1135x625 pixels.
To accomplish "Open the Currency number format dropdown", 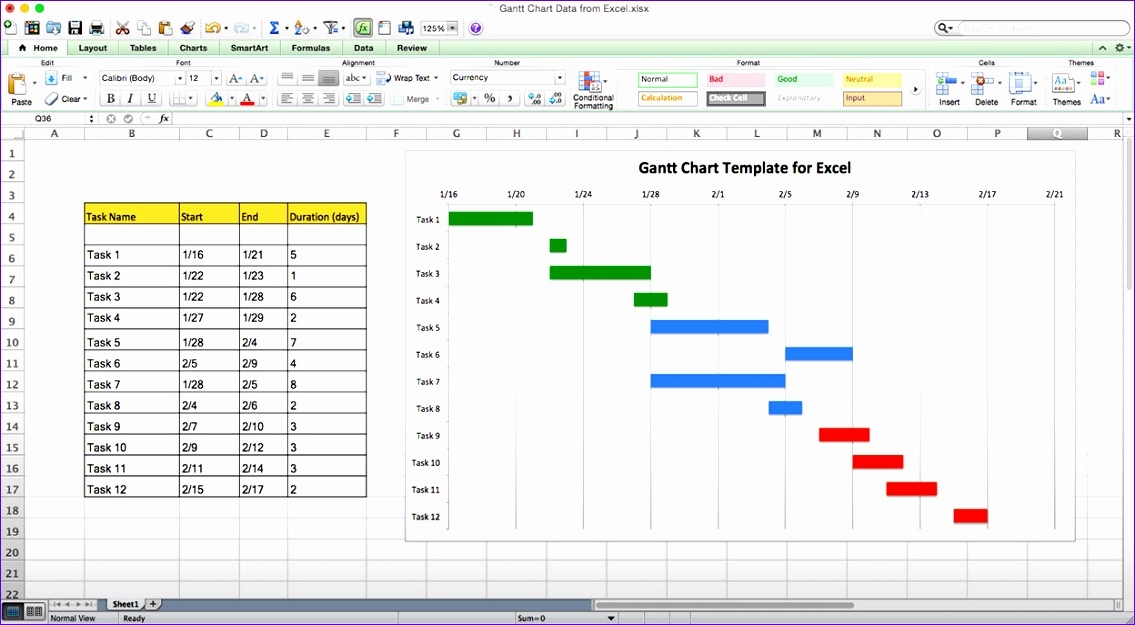I will pyautogui.click(x=558, y=77).
